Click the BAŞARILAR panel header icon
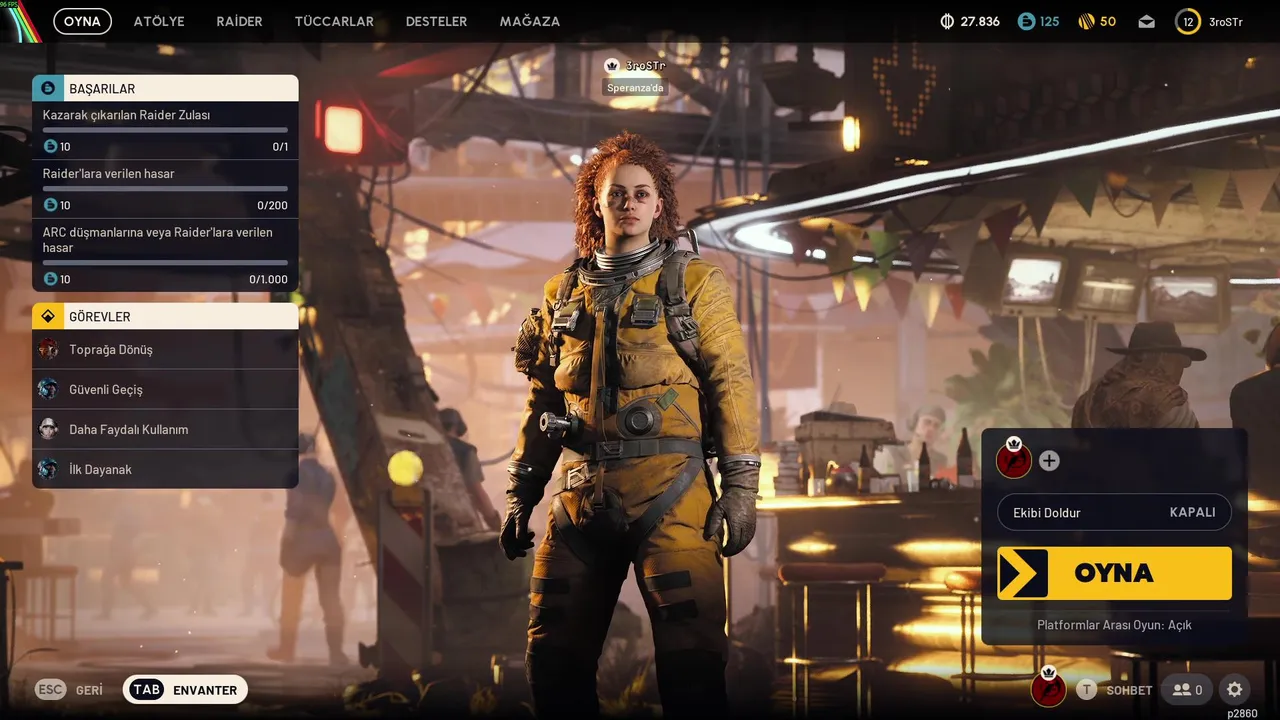 point(48,88)
